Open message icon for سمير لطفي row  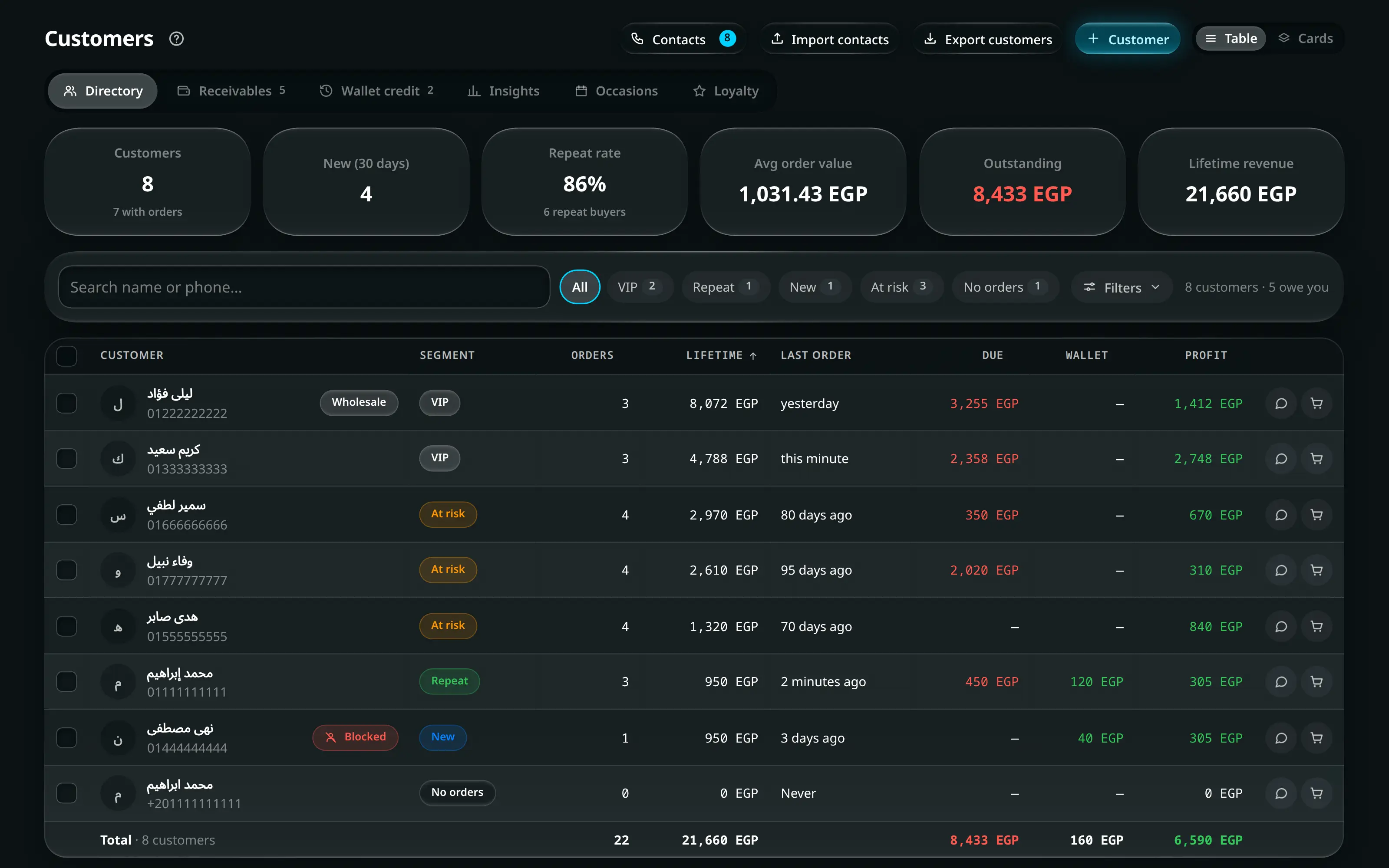coord(1281,515)
